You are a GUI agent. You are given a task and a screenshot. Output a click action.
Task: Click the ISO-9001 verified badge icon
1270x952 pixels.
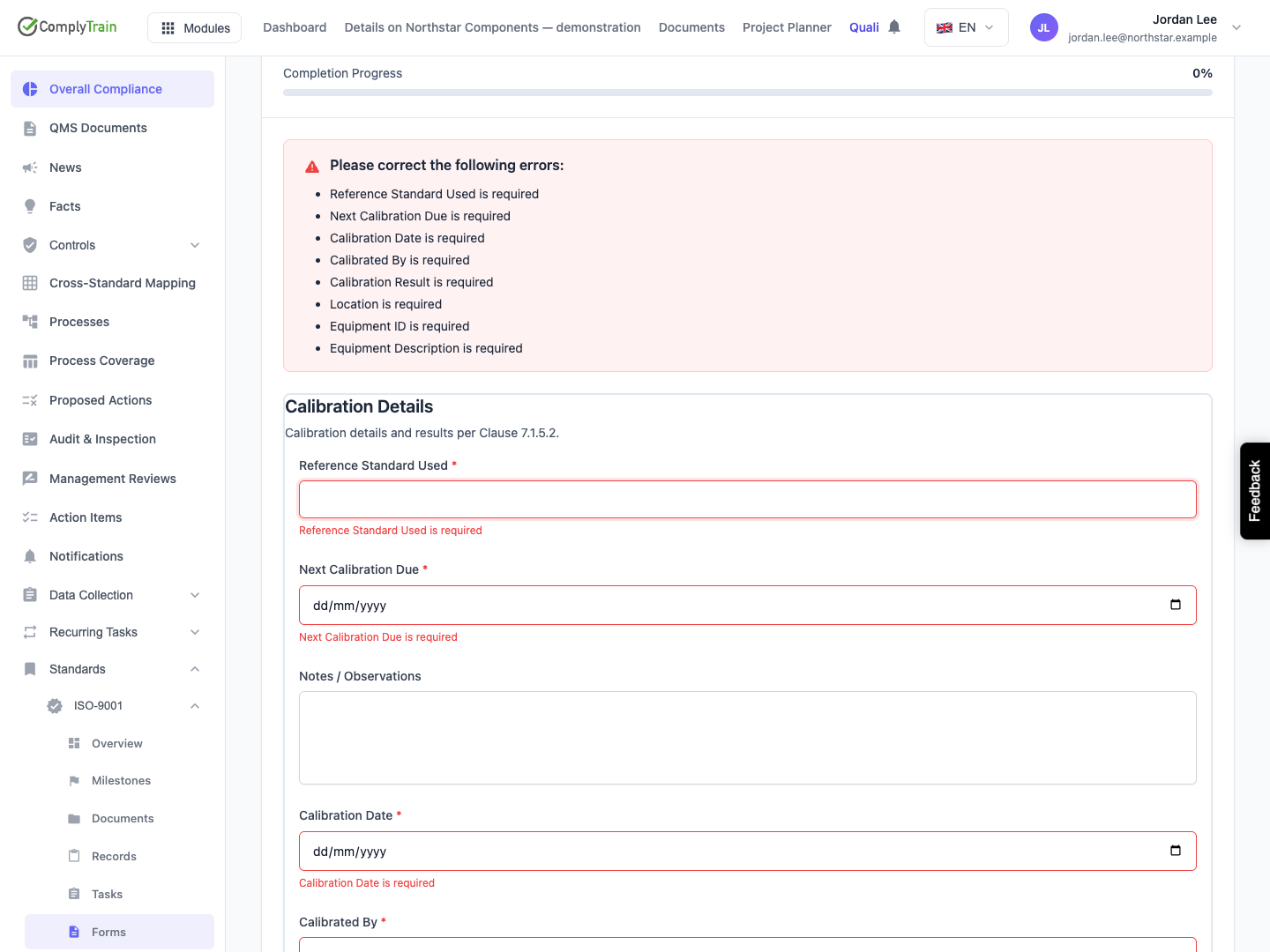pos(55,706)
